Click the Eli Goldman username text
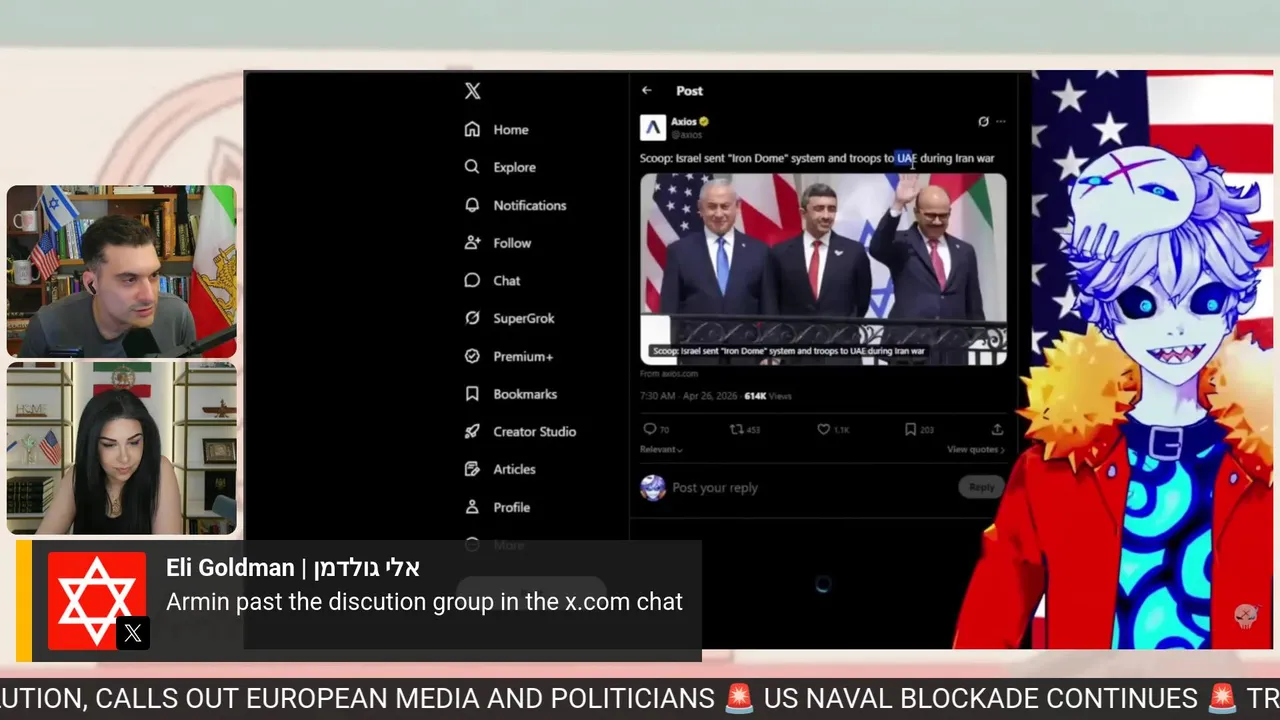Image resolution: width=1280 pixels, height=720 pixels. 293,568
